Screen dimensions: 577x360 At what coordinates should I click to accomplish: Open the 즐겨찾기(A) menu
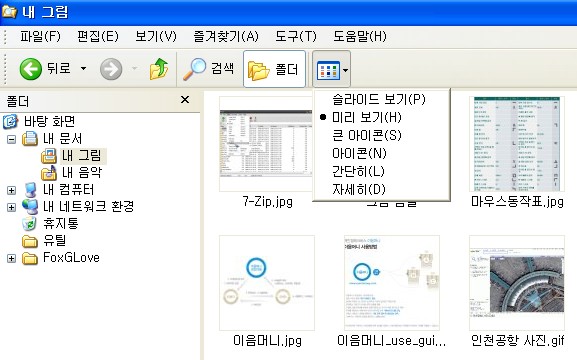[226, 36]
